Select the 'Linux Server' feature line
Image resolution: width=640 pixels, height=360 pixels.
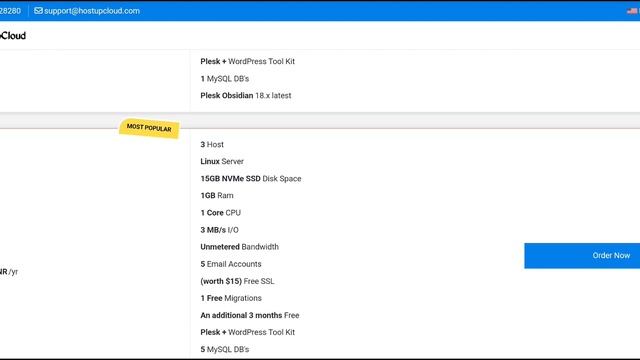coord(222,162)
